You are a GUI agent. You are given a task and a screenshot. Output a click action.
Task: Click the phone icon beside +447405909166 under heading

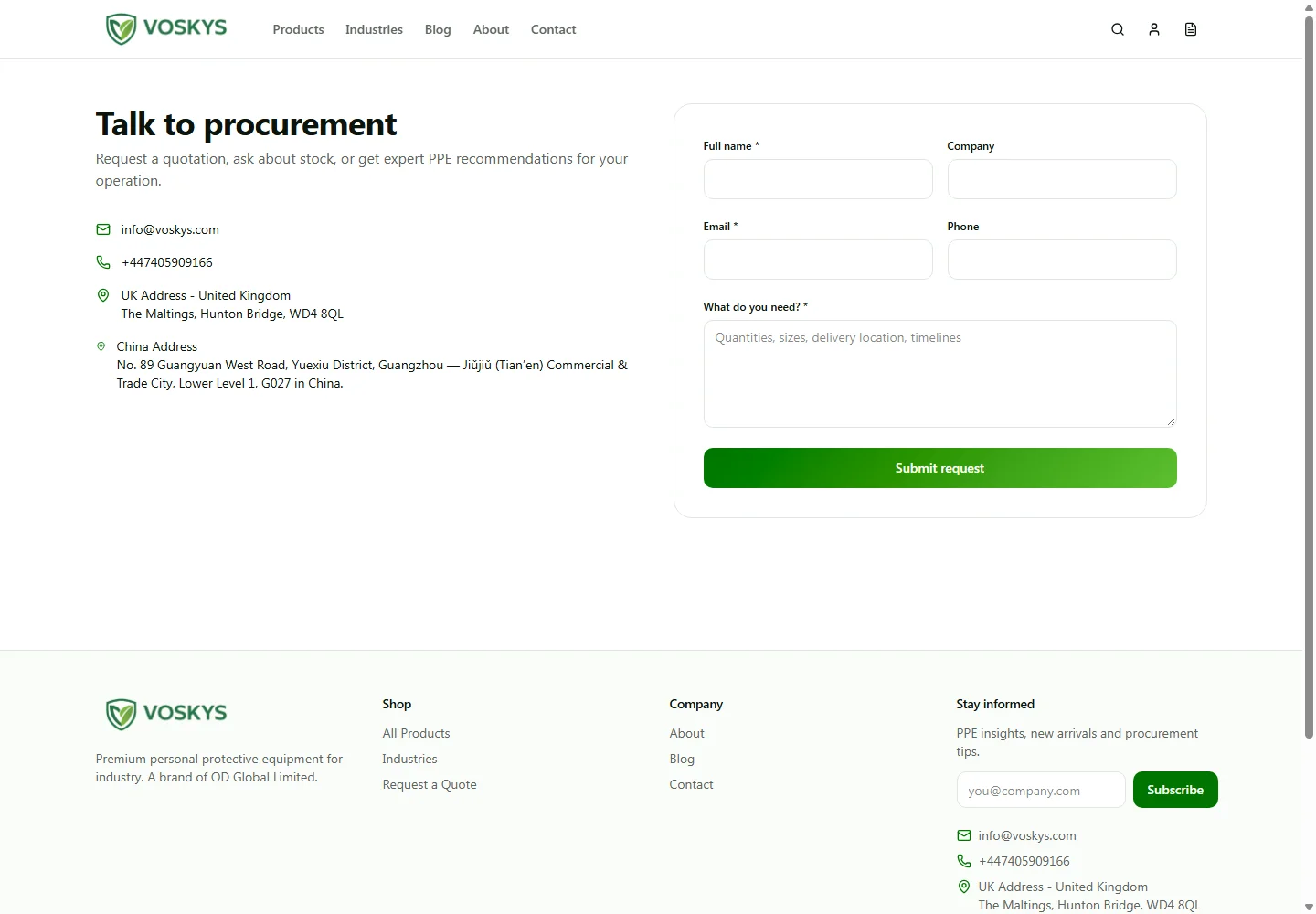click(x=103, y=262)
